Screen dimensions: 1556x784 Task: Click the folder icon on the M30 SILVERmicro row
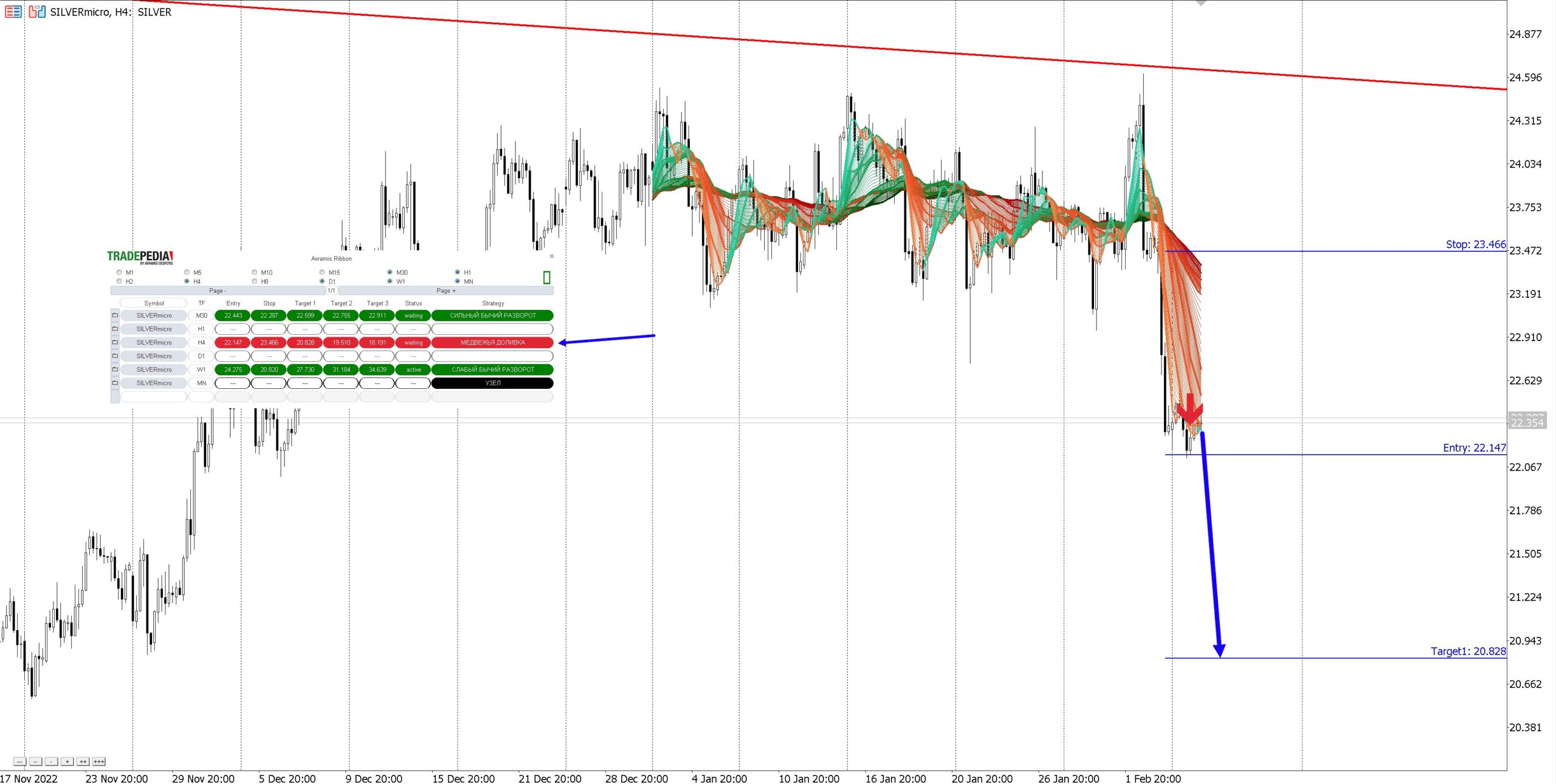click(x=115, y=315)
